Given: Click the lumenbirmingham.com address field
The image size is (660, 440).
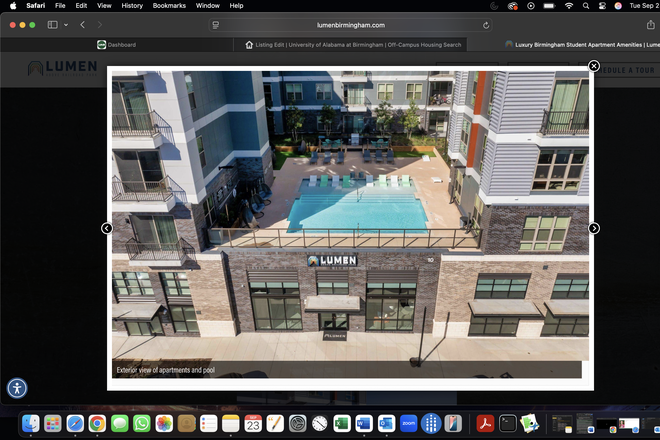Looking at the screenshot, I should click(x=351, y=25).
